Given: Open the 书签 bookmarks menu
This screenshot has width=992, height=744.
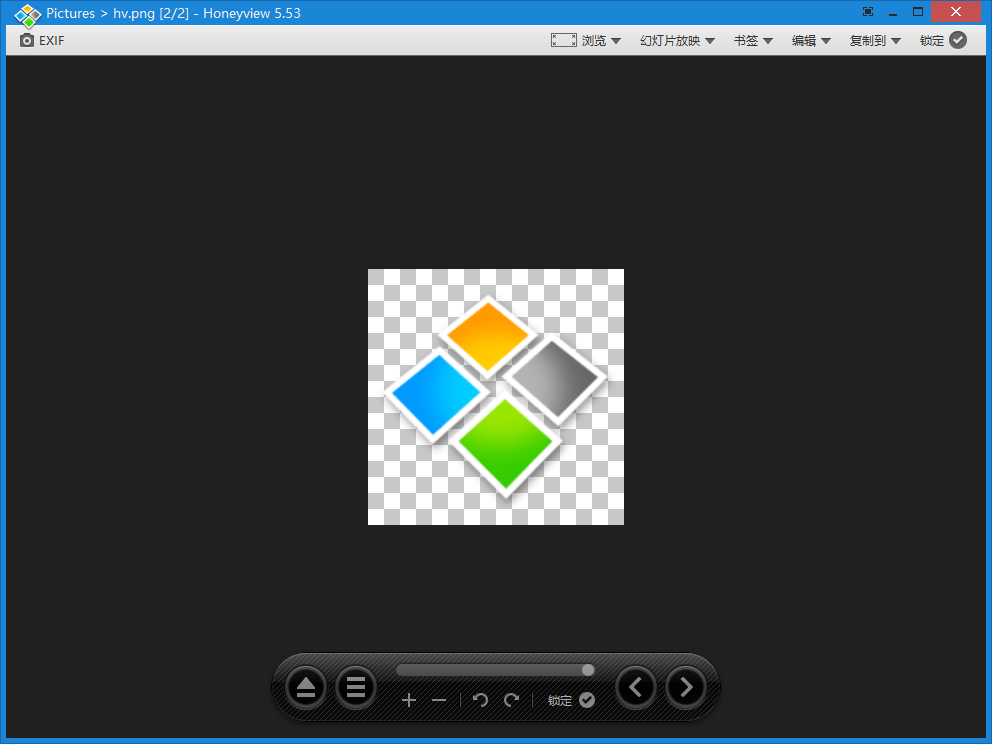Looking at the screenshot, I should pyautogui.click(x=753, y=40).
